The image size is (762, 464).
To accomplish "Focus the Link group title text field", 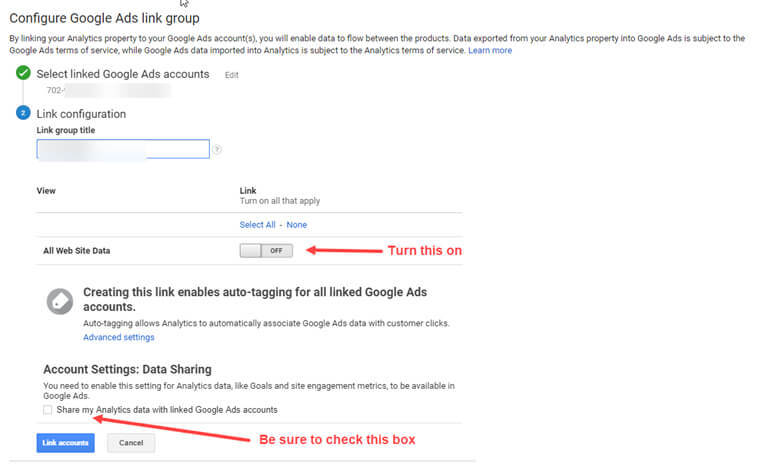I will pyautogui.click(x=123, y=150).
